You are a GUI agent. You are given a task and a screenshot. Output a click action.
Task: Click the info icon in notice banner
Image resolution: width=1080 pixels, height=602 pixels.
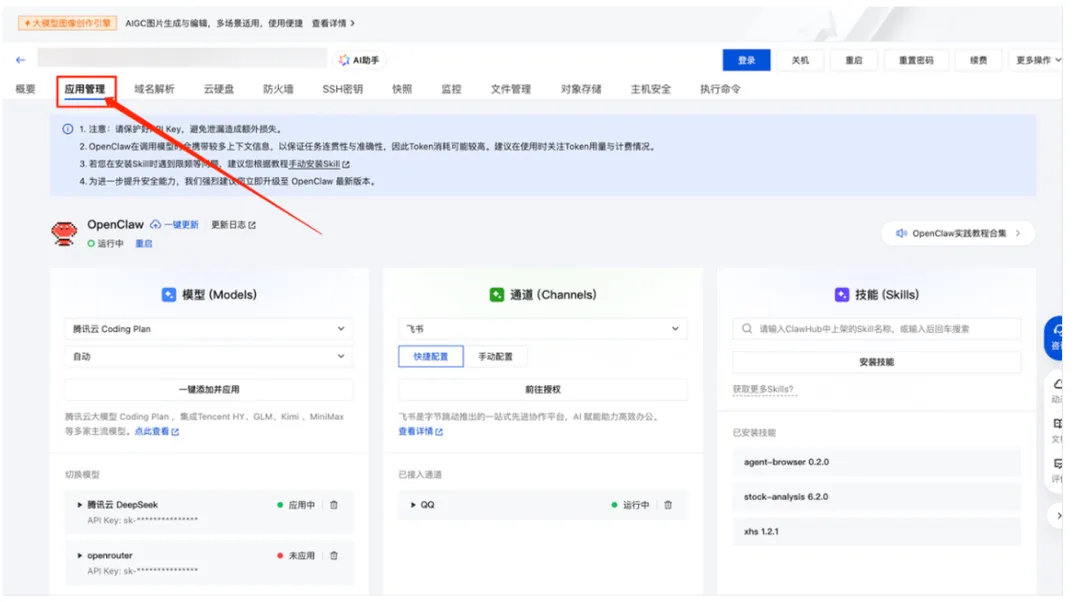(68, 129)
